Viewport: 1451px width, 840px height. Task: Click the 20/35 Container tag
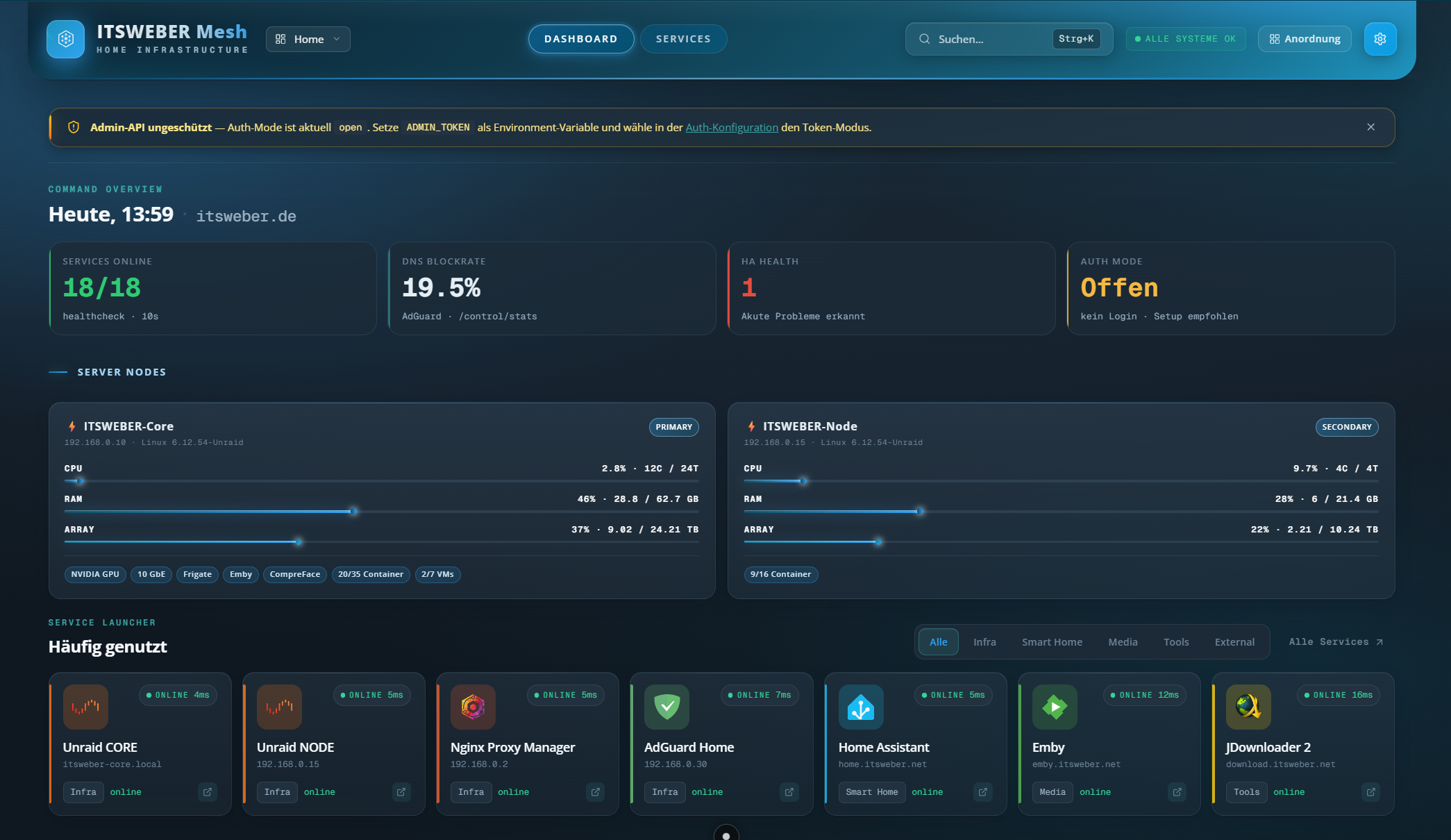point(371,574)
